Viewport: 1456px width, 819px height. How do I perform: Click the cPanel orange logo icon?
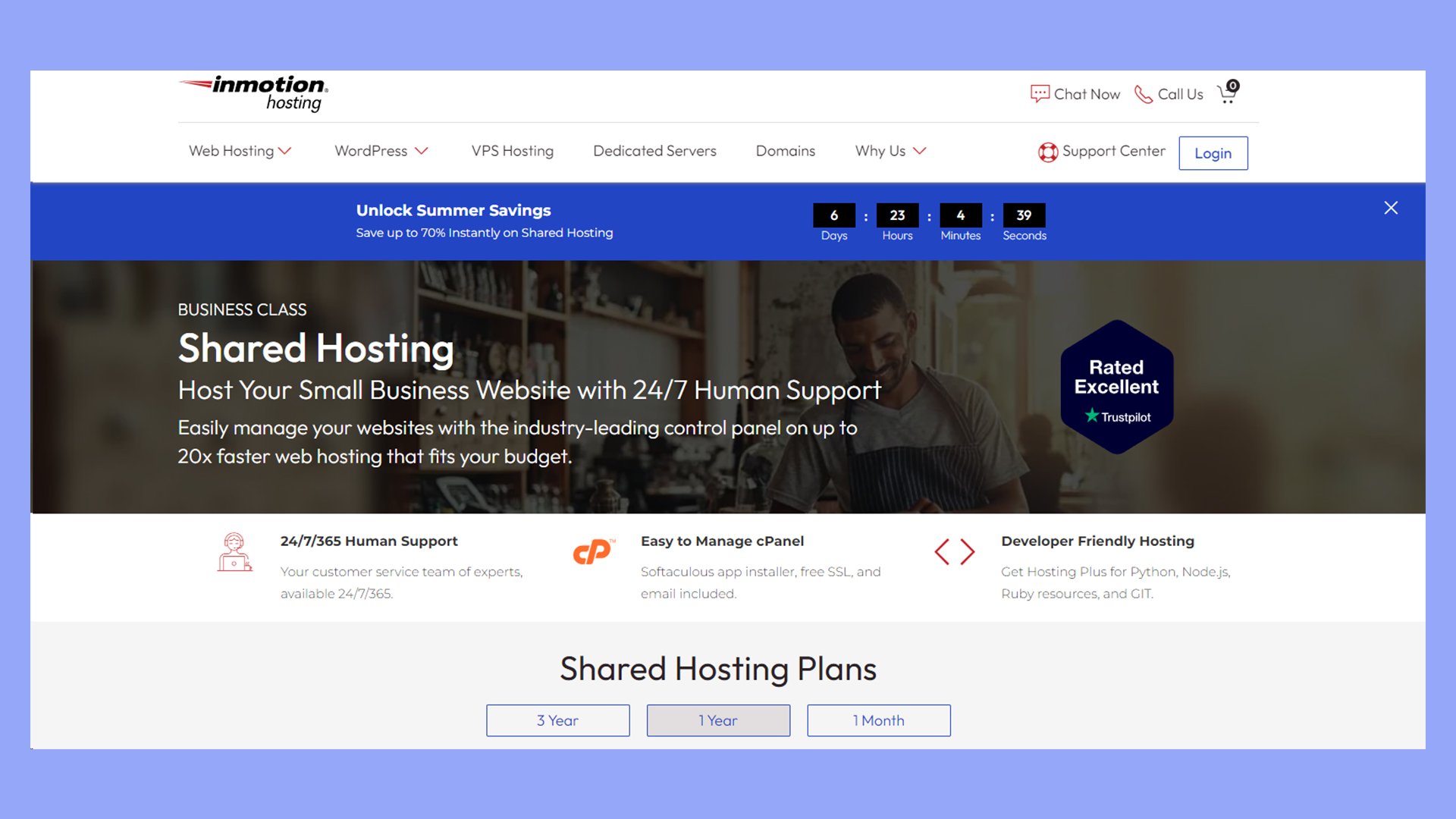(x=591, y=551)
